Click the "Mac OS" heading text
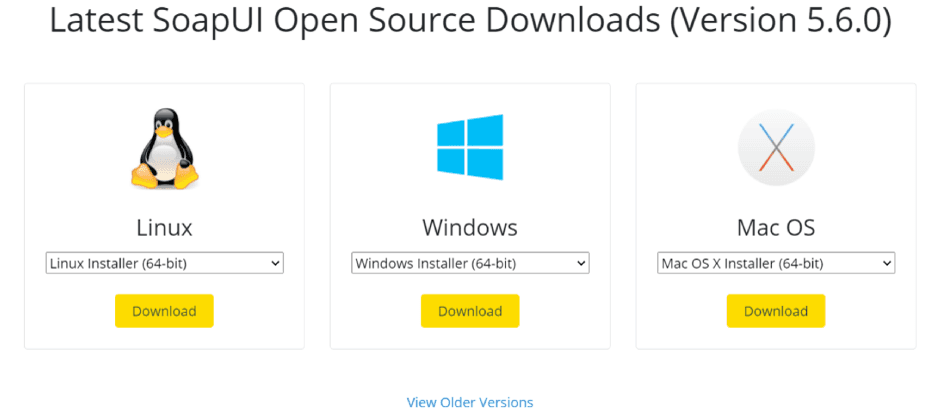The height and width of the screenshot is (412, 950). click(776, 227)
